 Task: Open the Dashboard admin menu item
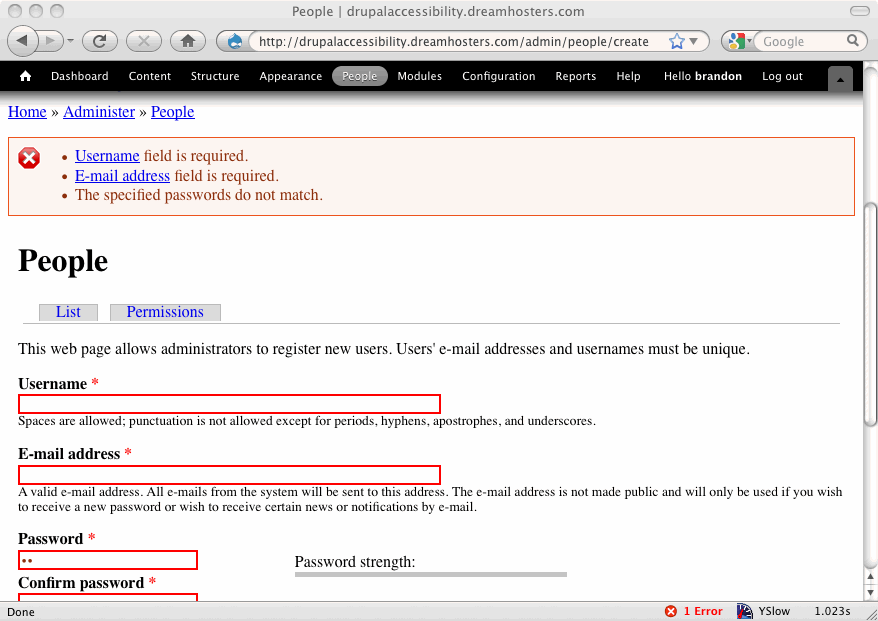[80, 76]
